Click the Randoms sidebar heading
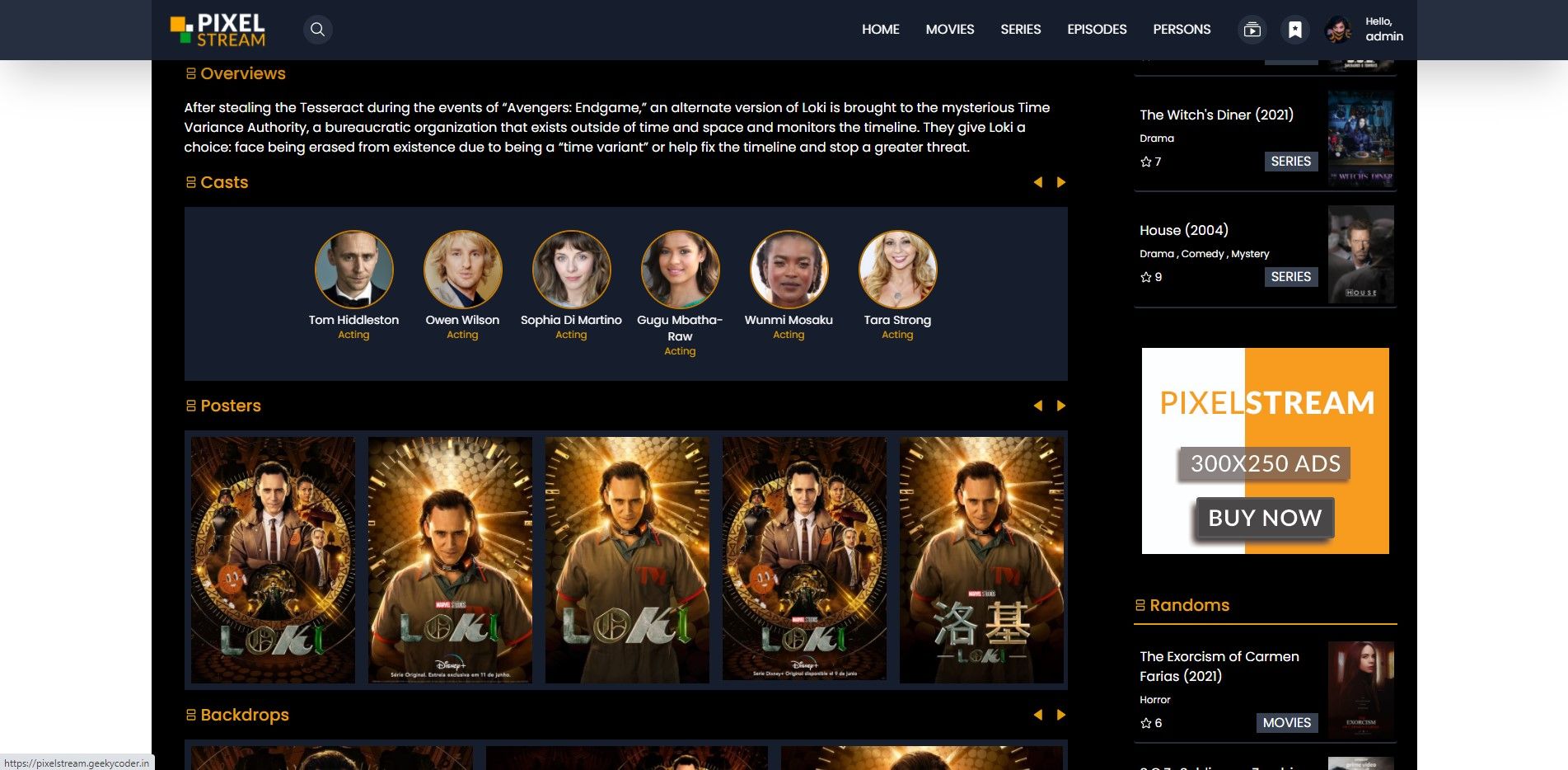1568x770 pixels. (1182, 605)
